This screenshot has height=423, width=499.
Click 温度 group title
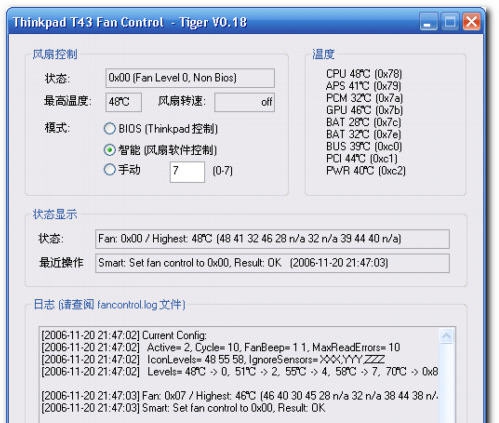[323, 54]
